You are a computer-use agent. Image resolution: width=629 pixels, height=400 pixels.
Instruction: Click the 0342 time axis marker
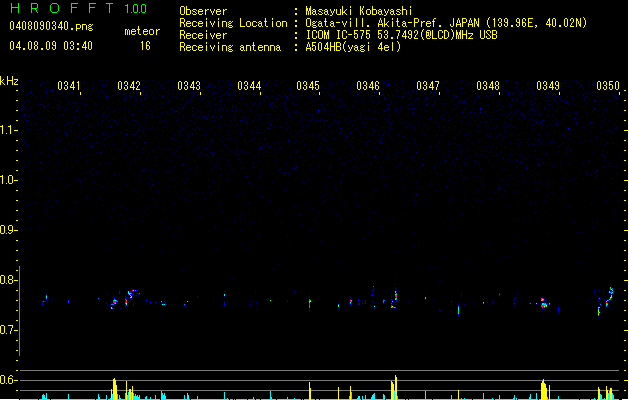tap(129, 86)
